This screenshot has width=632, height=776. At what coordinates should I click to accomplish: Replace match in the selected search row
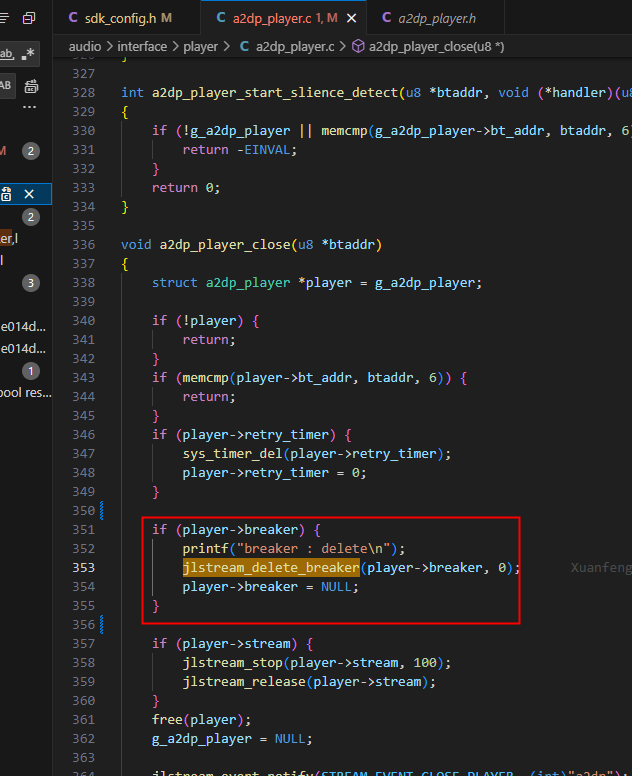coord(6,194)
